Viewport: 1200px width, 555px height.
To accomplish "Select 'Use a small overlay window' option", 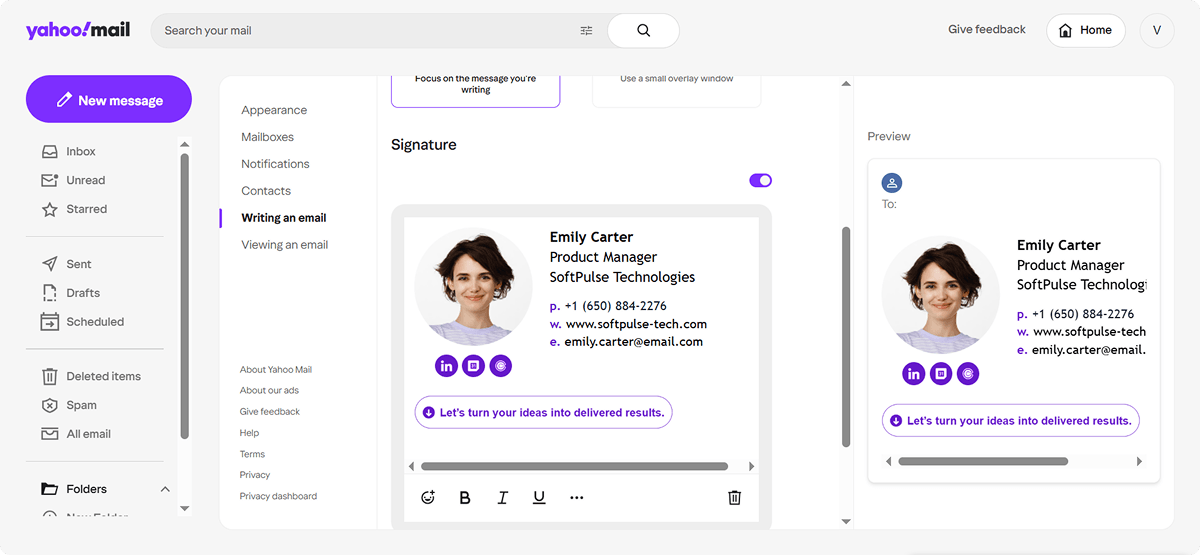I will [x=677, y=90].
